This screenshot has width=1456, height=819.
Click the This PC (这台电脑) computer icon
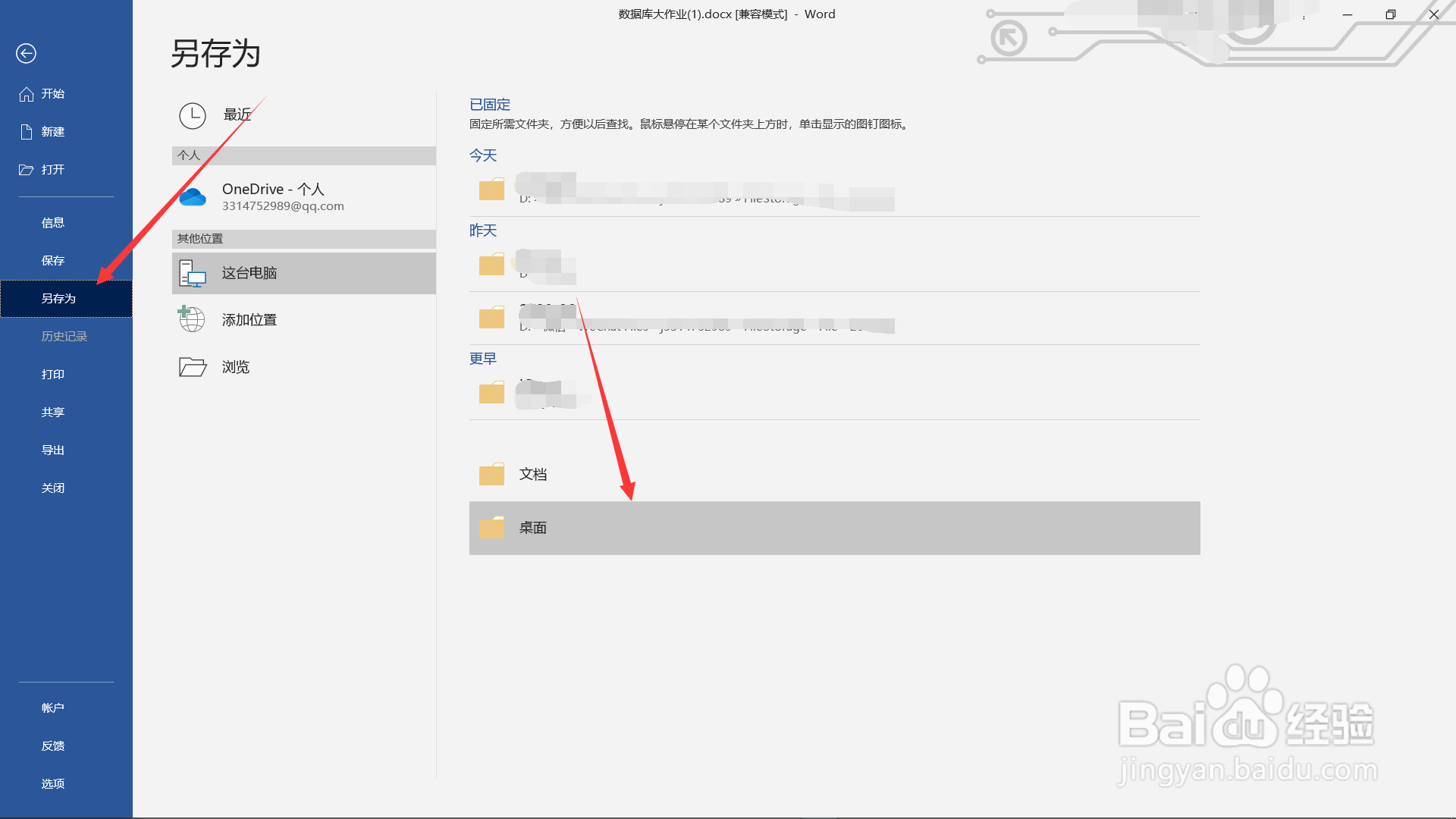[x=193, y=273]
